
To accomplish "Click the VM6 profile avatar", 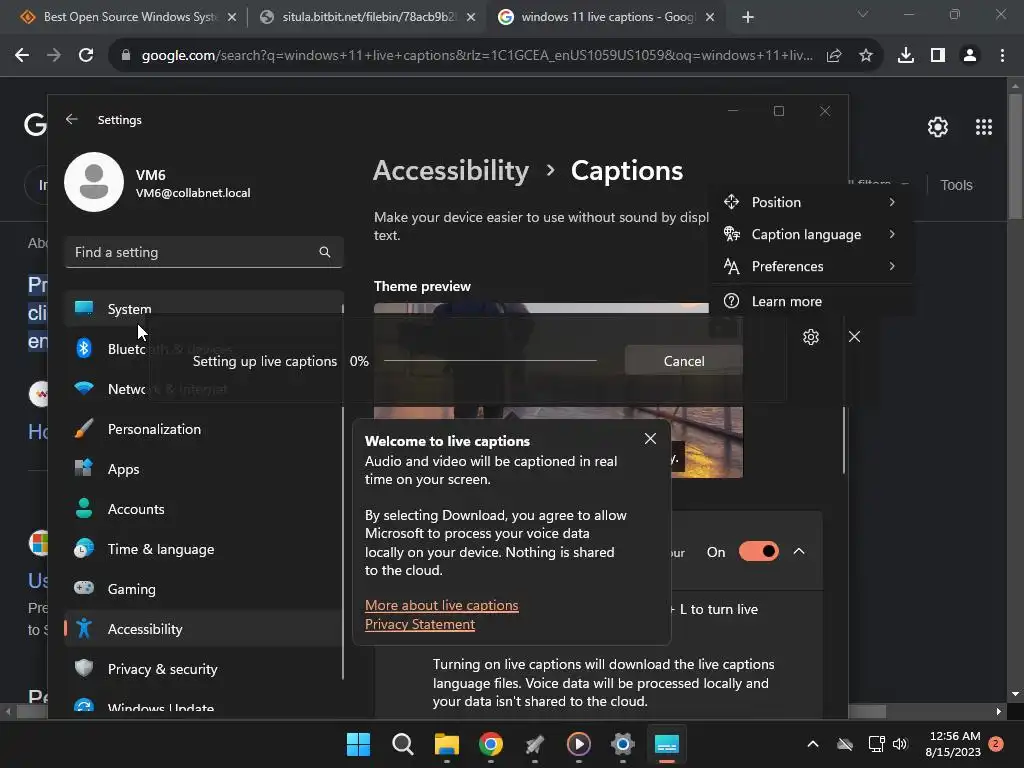I will click(94, 182).
